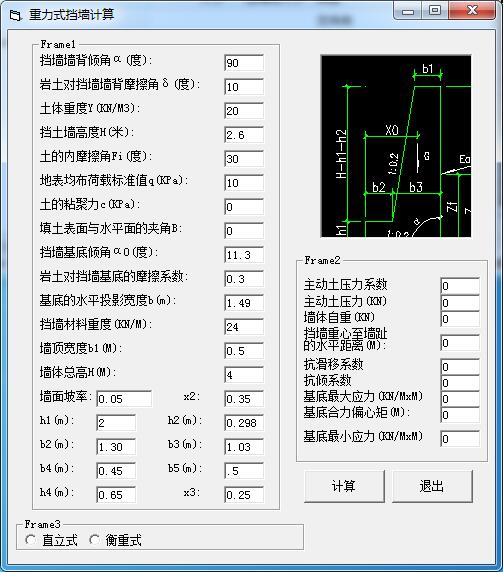Image resolution: width=503 pixels, height=572 pixels.
Task: Click the 挡墙基底倾角α0 field with 11.3
Action: [244, 255]
